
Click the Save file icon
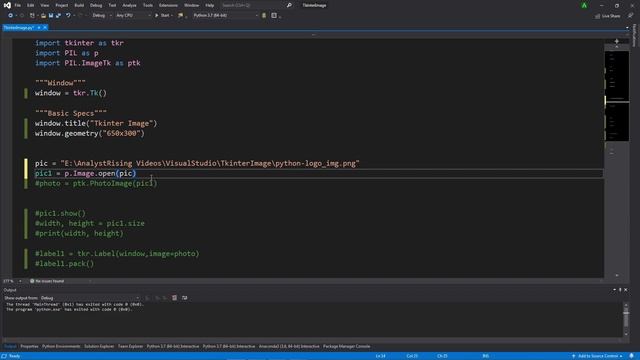pos(51,16)
